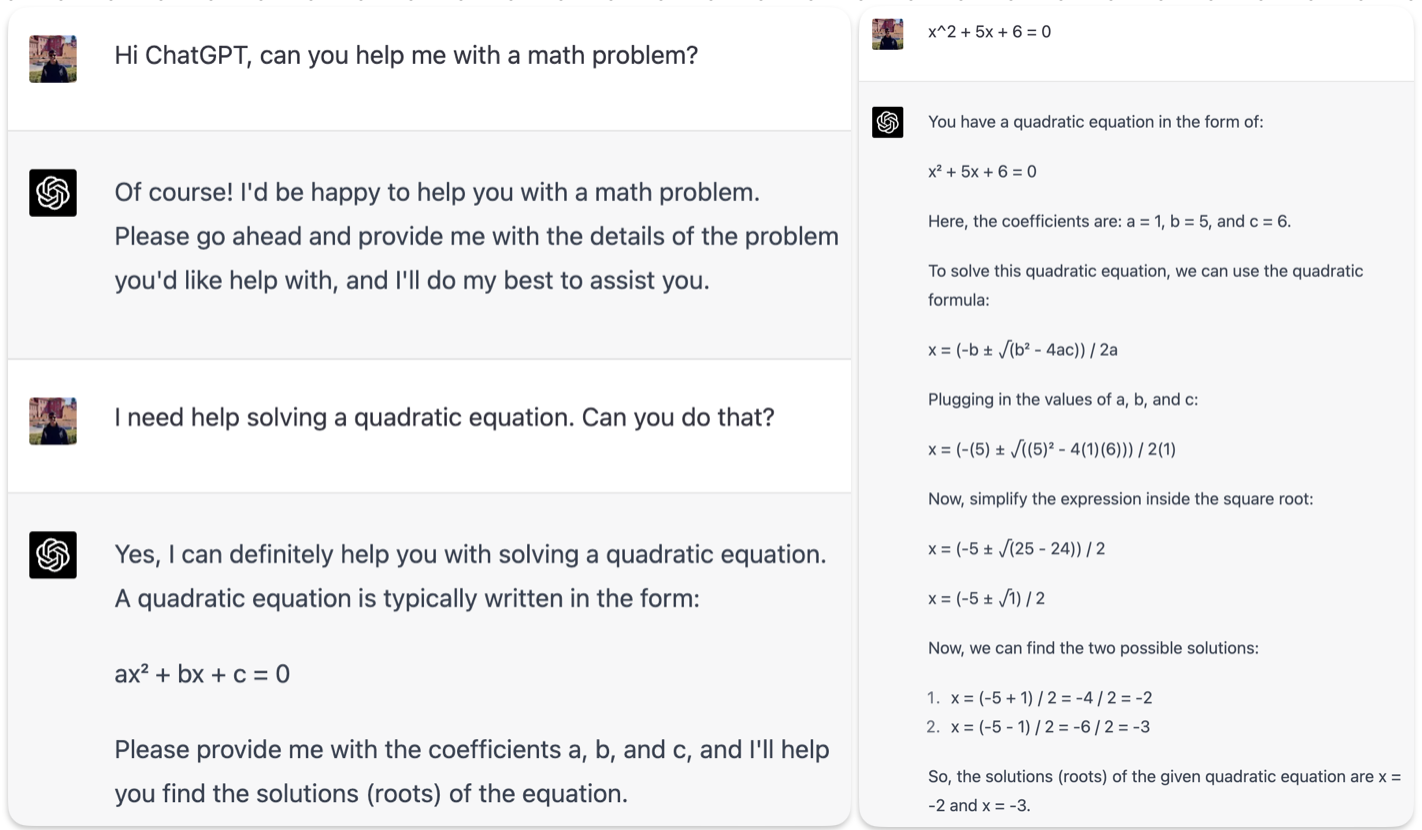Screen dimensions: 1422x830
Task: Click the user prompt text "x^2 + 5x + 6 = 0"
Action: click(x=989, y=32)
